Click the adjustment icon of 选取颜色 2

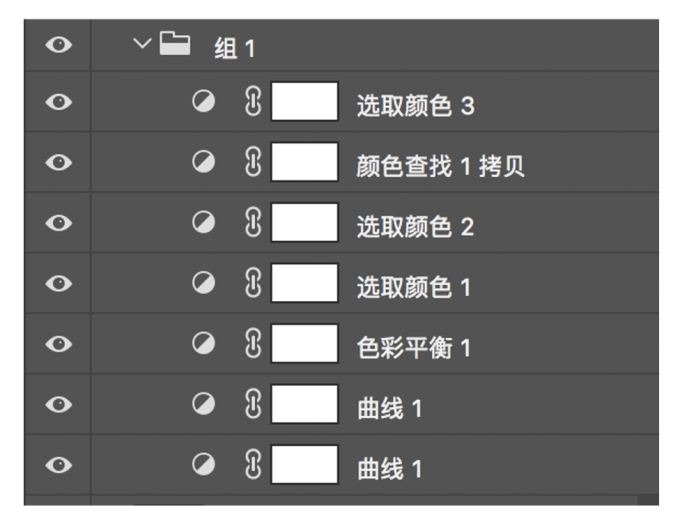coord(203,224)
